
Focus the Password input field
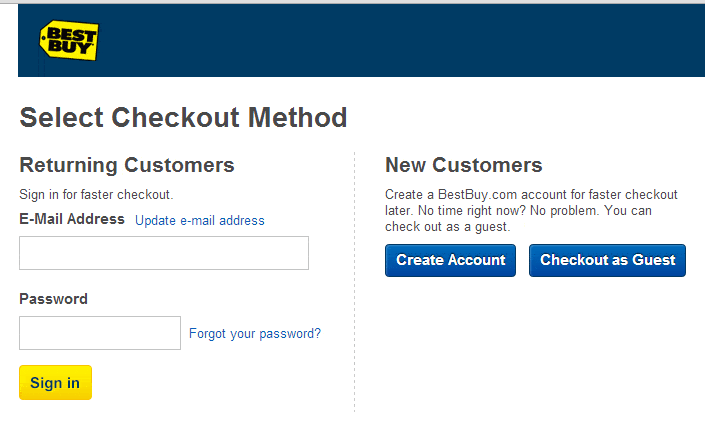click(100, 333)
